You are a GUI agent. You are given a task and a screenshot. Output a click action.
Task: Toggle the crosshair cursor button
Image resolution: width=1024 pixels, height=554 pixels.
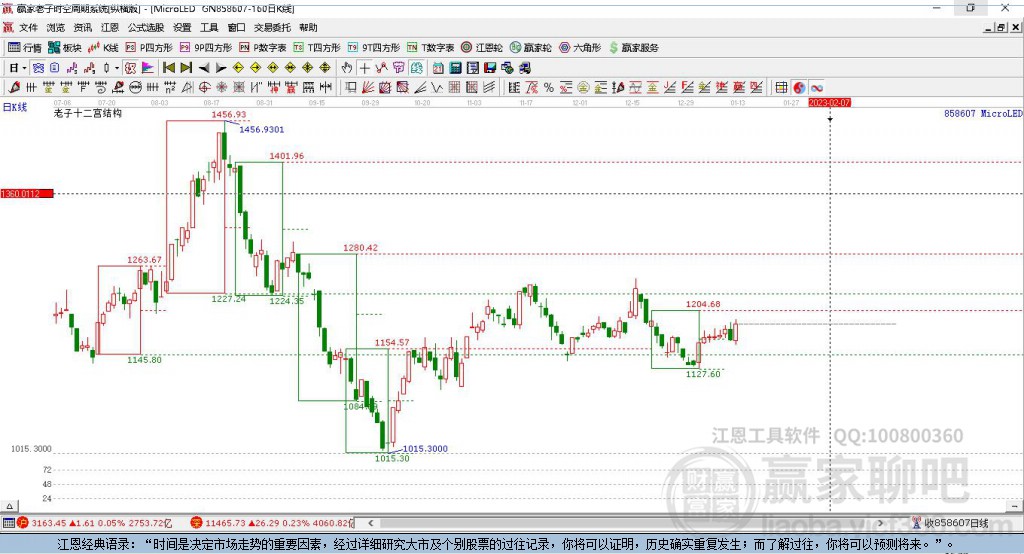click(364, 68)
